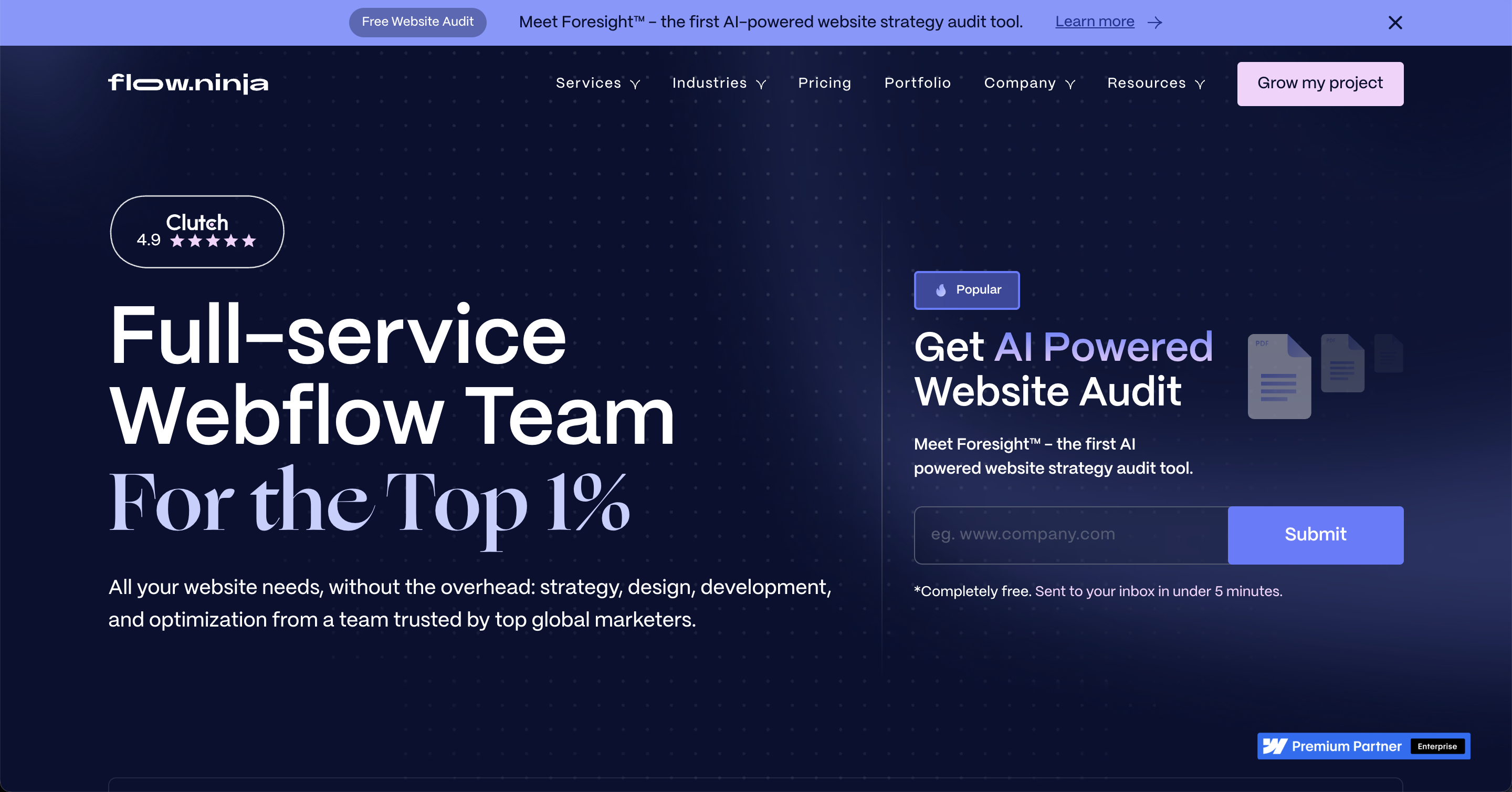Focus the website URL input field
Screen dimensions: 1512x792
tap(1070, 534)
